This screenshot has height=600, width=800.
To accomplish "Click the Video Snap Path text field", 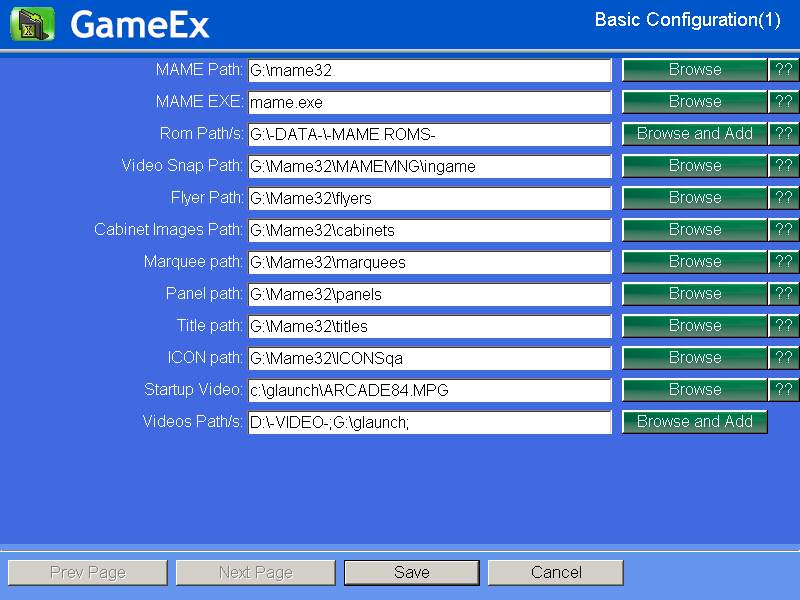I will pos(429,166).
